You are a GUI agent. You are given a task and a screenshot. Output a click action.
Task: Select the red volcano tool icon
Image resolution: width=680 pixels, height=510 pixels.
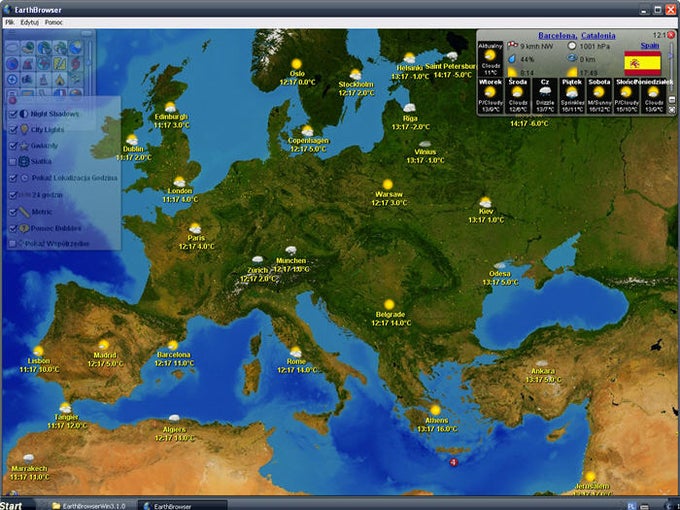pyautogui.click(x=27, y=63)
